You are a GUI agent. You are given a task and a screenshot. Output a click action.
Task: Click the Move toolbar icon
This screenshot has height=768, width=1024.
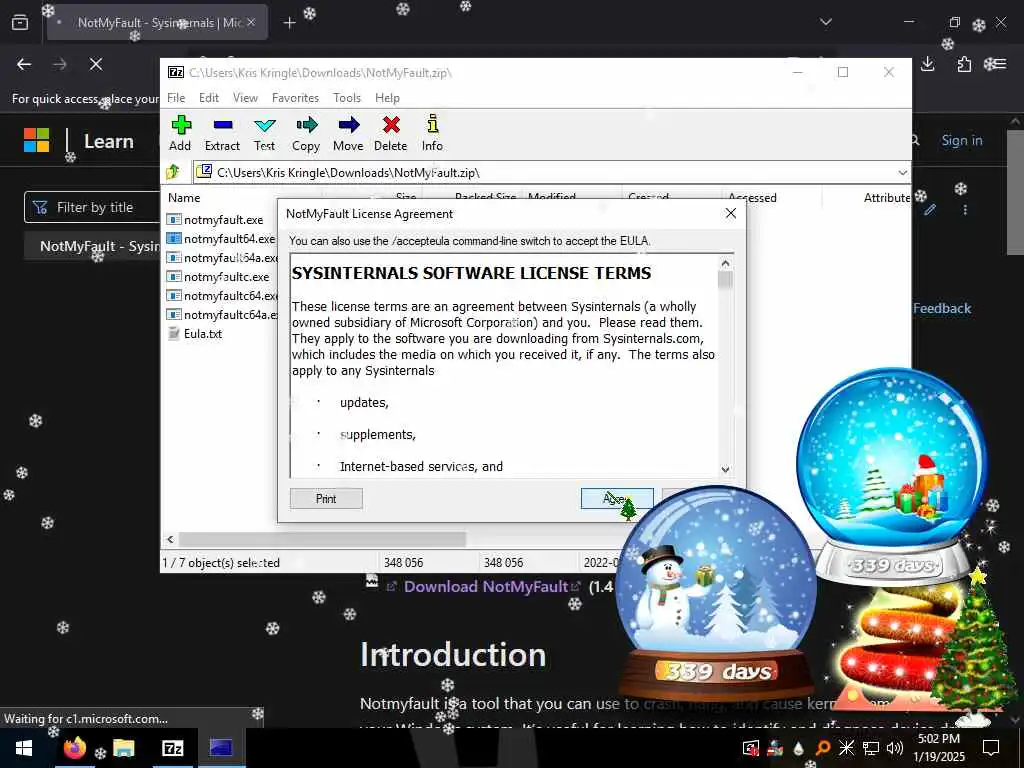(x=348, y=133)
